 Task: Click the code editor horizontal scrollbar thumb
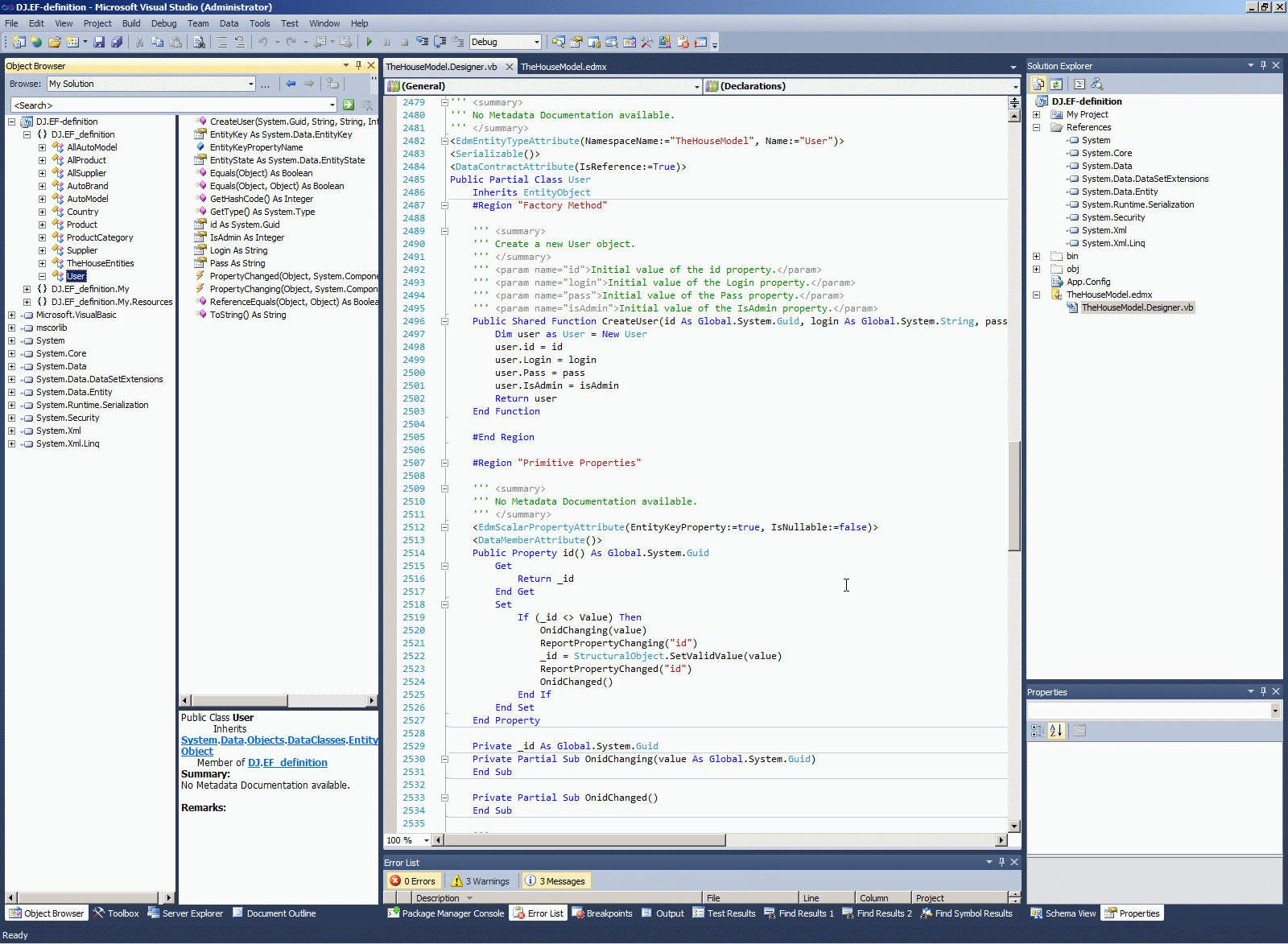click(x=584, y=840)
